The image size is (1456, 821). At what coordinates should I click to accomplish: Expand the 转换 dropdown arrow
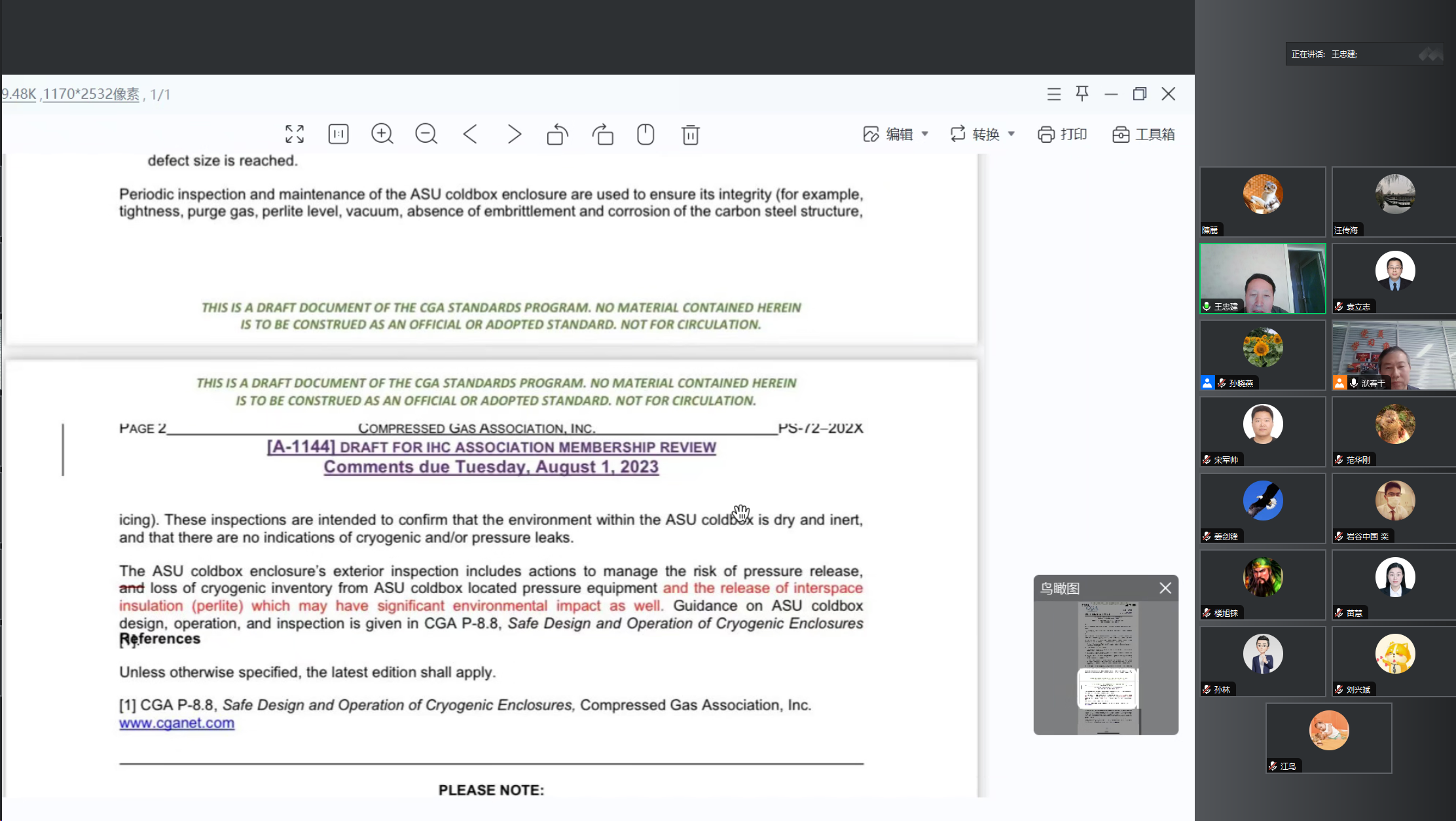click(x=1011, y=134)
